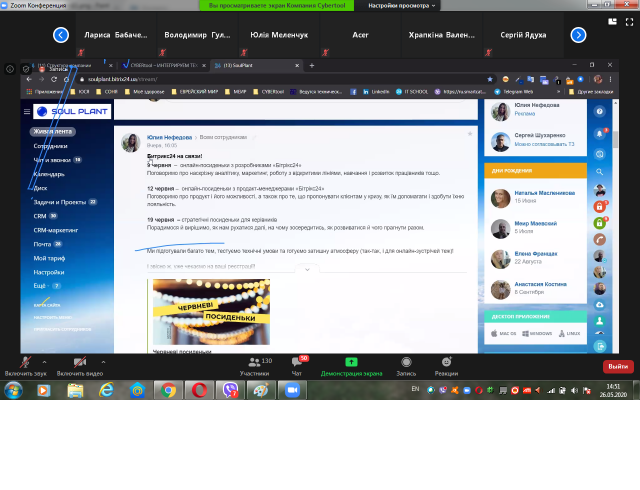The width and height of the screenshot is (640, 490).
Task: Open Bitrix24 help question mark icon
Action: [x=599, y=111]
